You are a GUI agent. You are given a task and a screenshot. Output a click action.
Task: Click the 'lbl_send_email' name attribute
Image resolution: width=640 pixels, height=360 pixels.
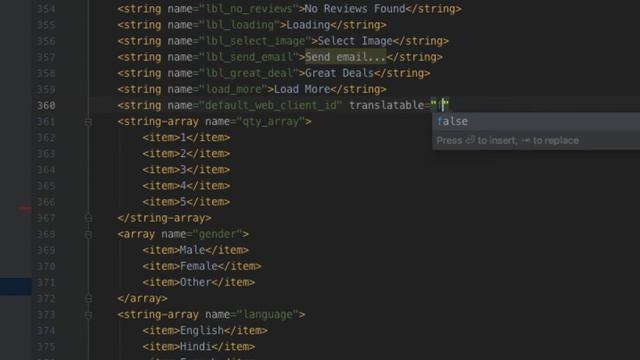(249, 57)
